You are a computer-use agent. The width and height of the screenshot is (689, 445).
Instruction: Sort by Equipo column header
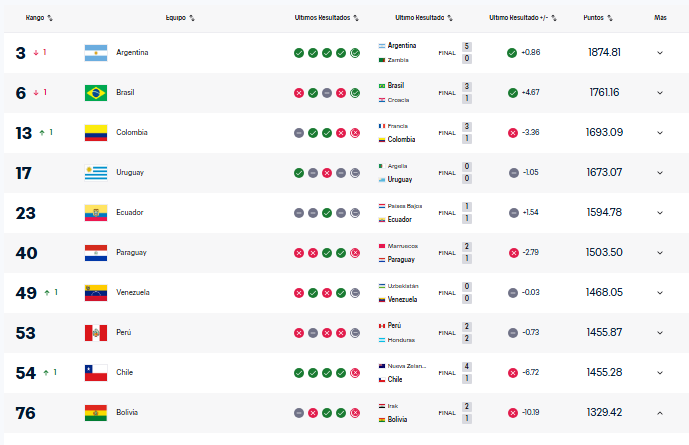coord(180,17)
